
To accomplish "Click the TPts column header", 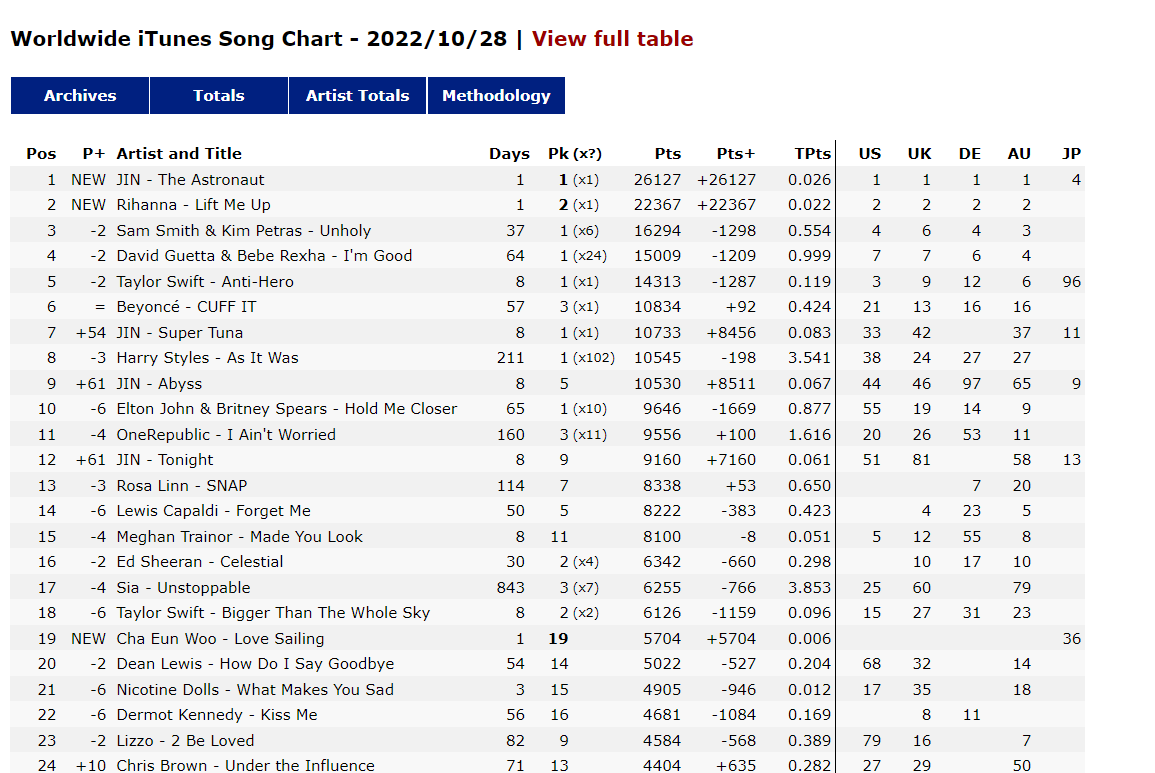I will pyautogui.click(x=812, y=153).
